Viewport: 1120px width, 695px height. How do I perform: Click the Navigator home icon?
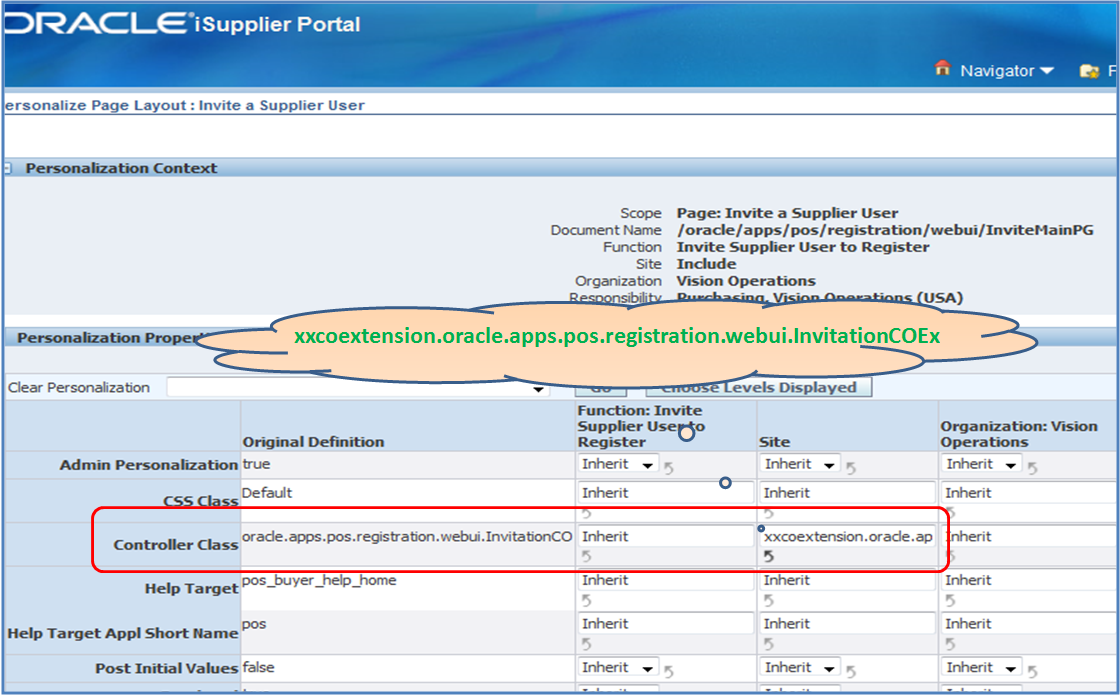[x=943, y=69]
